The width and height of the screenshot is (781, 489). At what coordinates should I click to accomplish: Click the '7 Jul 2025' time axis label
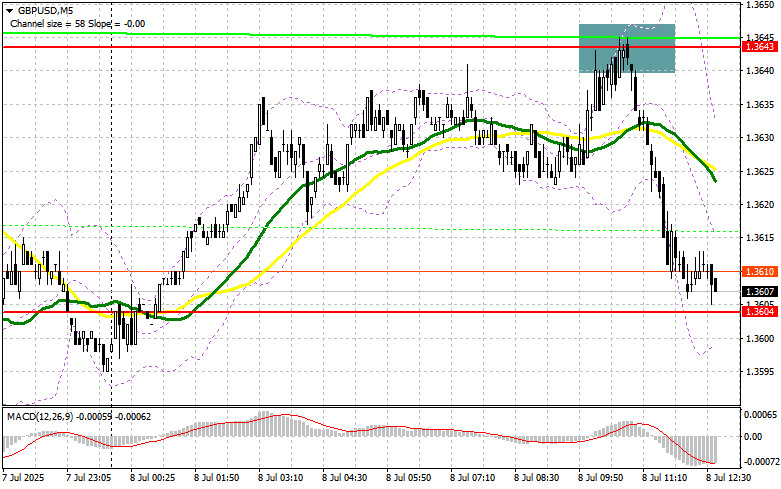click(23, 478)
